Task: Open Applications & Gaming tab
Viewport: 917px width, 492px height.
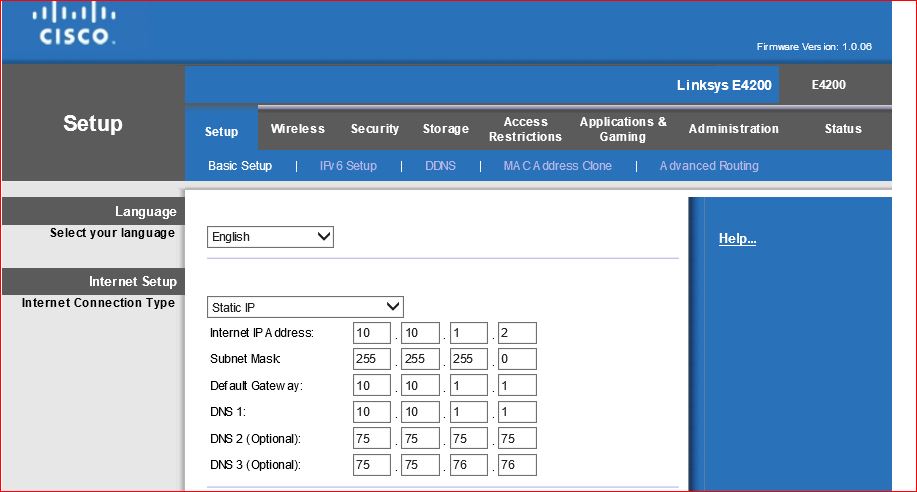Action: pos(623,129)
